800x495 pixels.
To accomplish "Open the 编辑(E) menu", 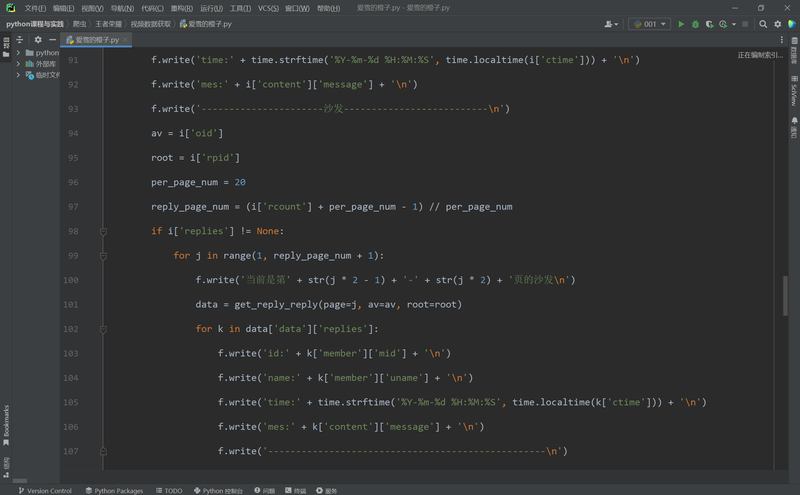I will pyautogui.click(x=63, y=8).
